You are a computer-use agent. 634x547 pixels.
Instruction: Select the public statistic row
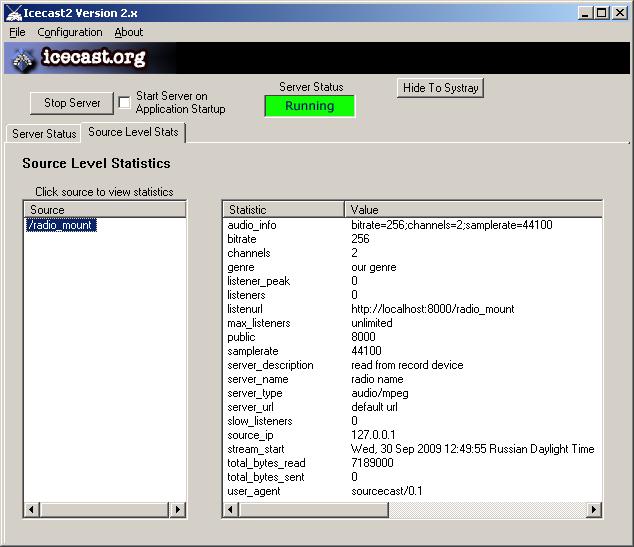412,337
